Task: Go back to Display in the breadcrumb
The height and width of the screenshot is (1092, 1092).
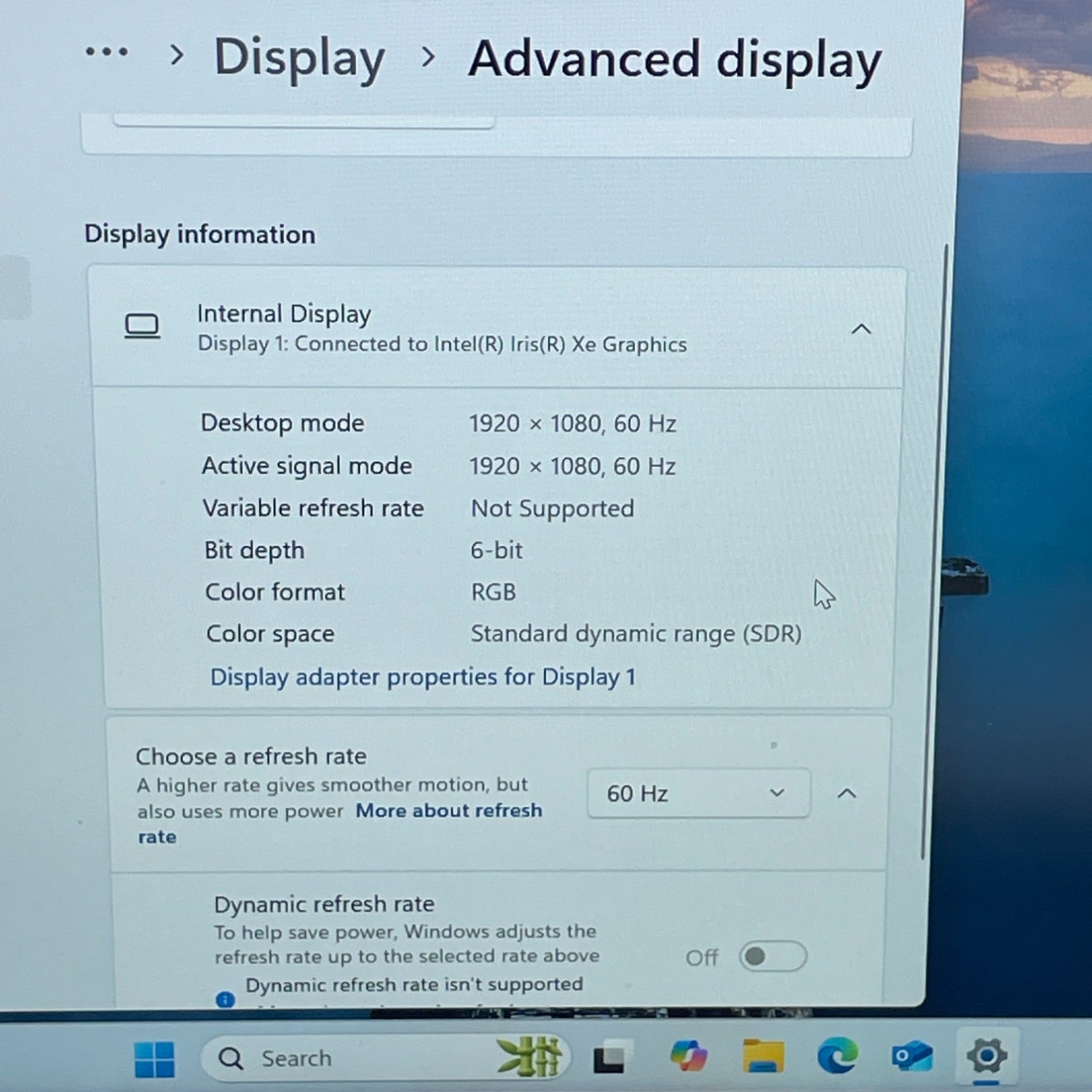Action: pyautogui.click(x=299, y=58)
